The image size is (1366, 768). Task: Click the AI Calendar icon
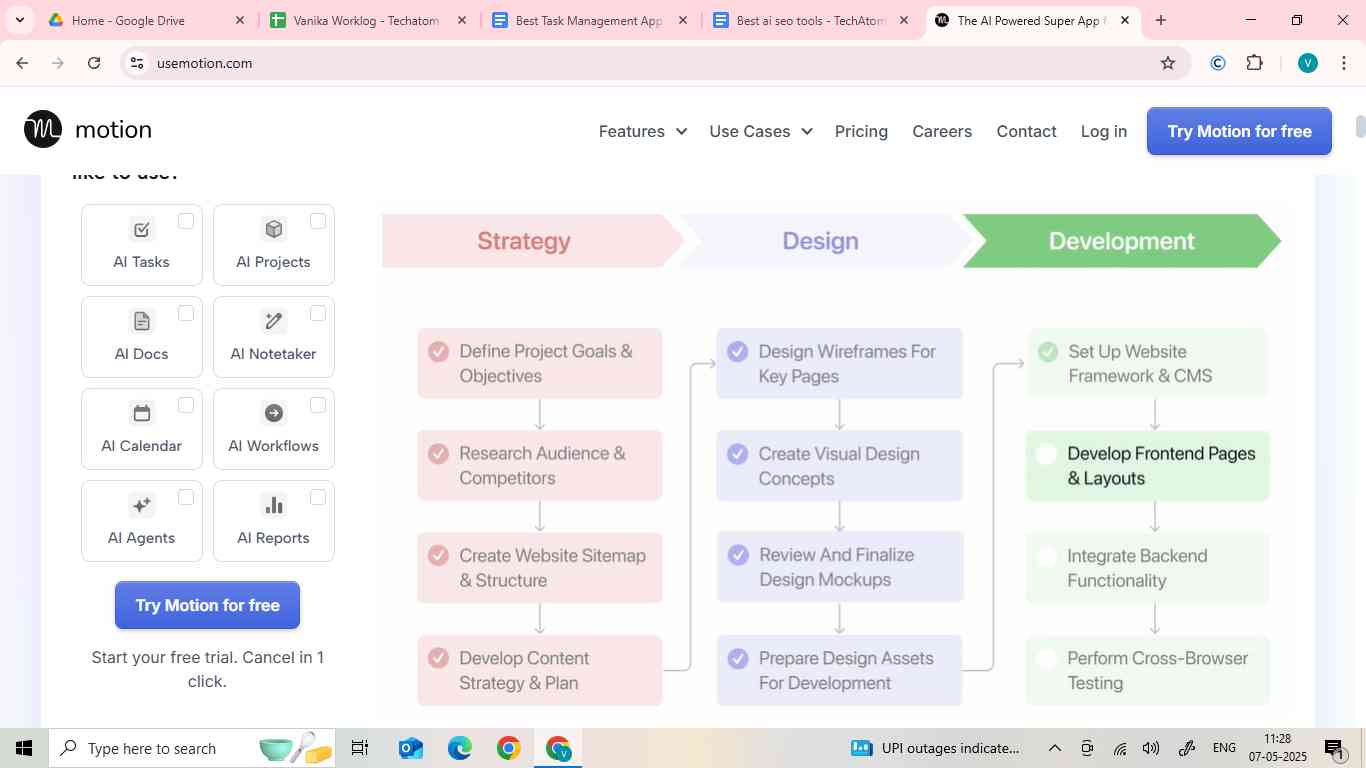click(x=142, y=413)
